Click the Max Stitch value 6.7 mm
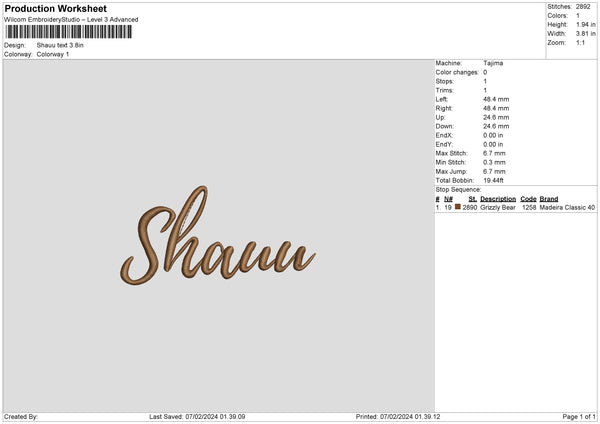Image resolution: width=600 pixels, height=424 pixels. point(494,153)
